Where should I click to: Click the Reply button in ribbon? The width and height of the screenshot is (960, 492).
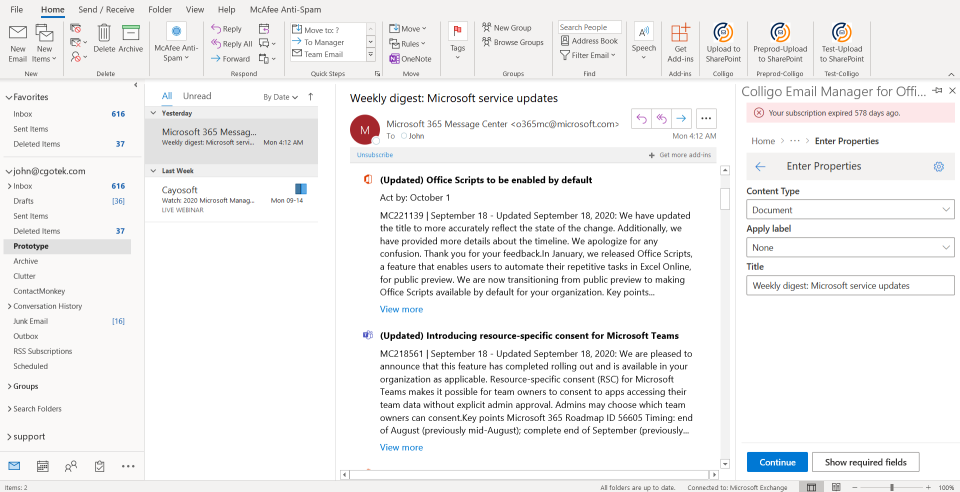(227, 29)
